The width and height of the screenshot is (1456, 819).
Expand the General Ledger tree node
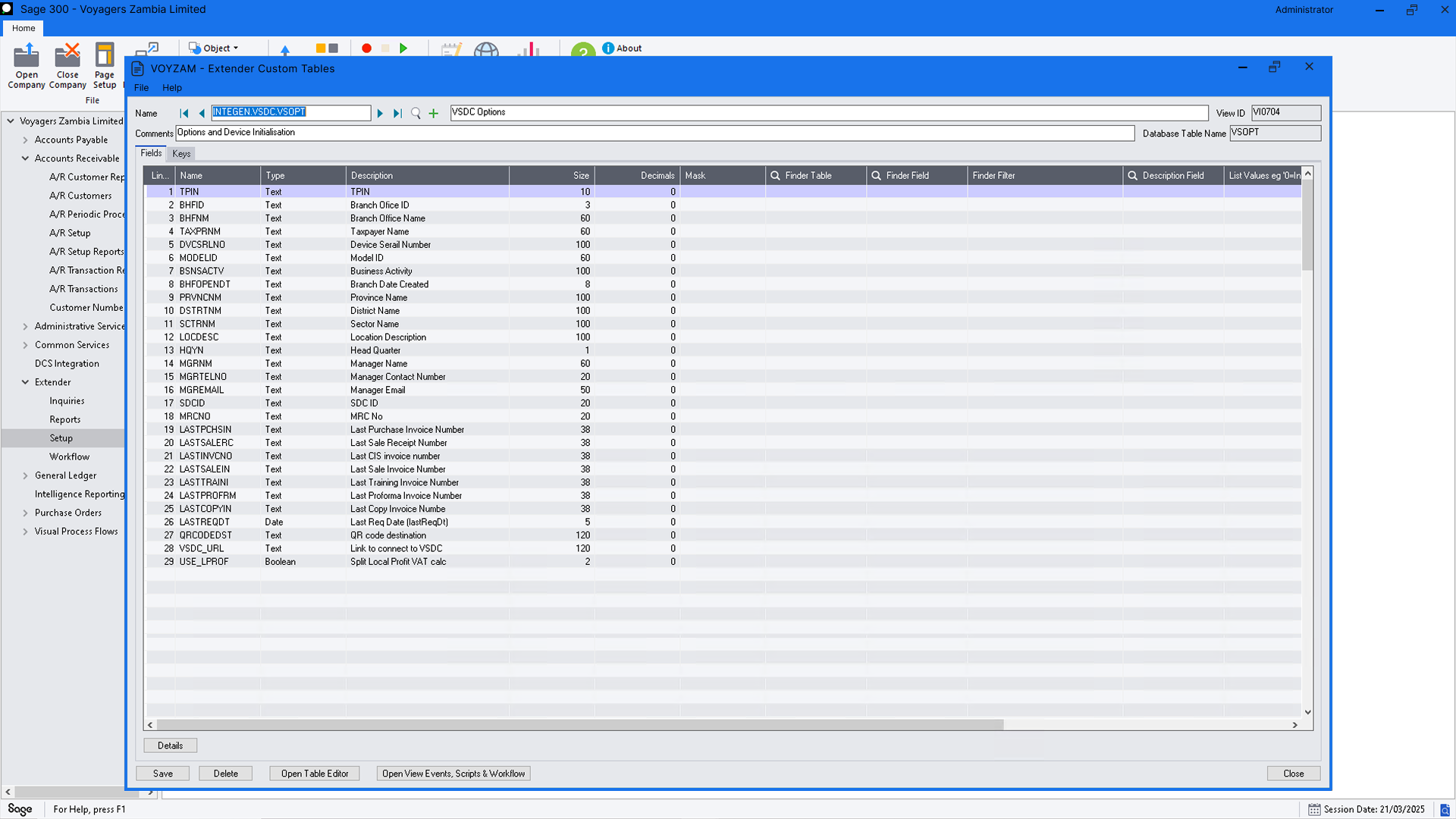(x=25, y=475)
